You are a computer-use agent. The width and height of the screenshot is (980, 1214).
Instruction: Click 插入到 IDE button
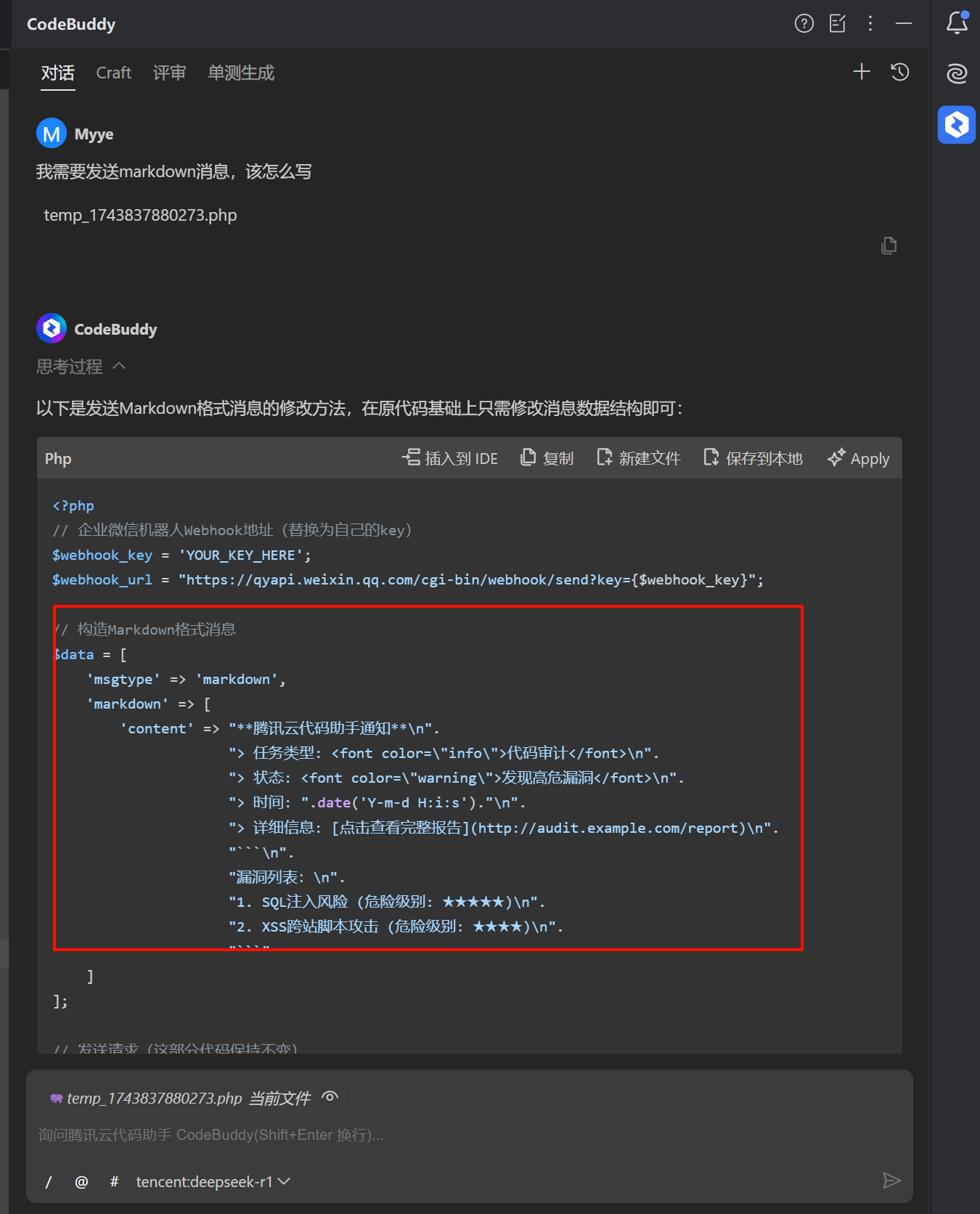(450, 458)
